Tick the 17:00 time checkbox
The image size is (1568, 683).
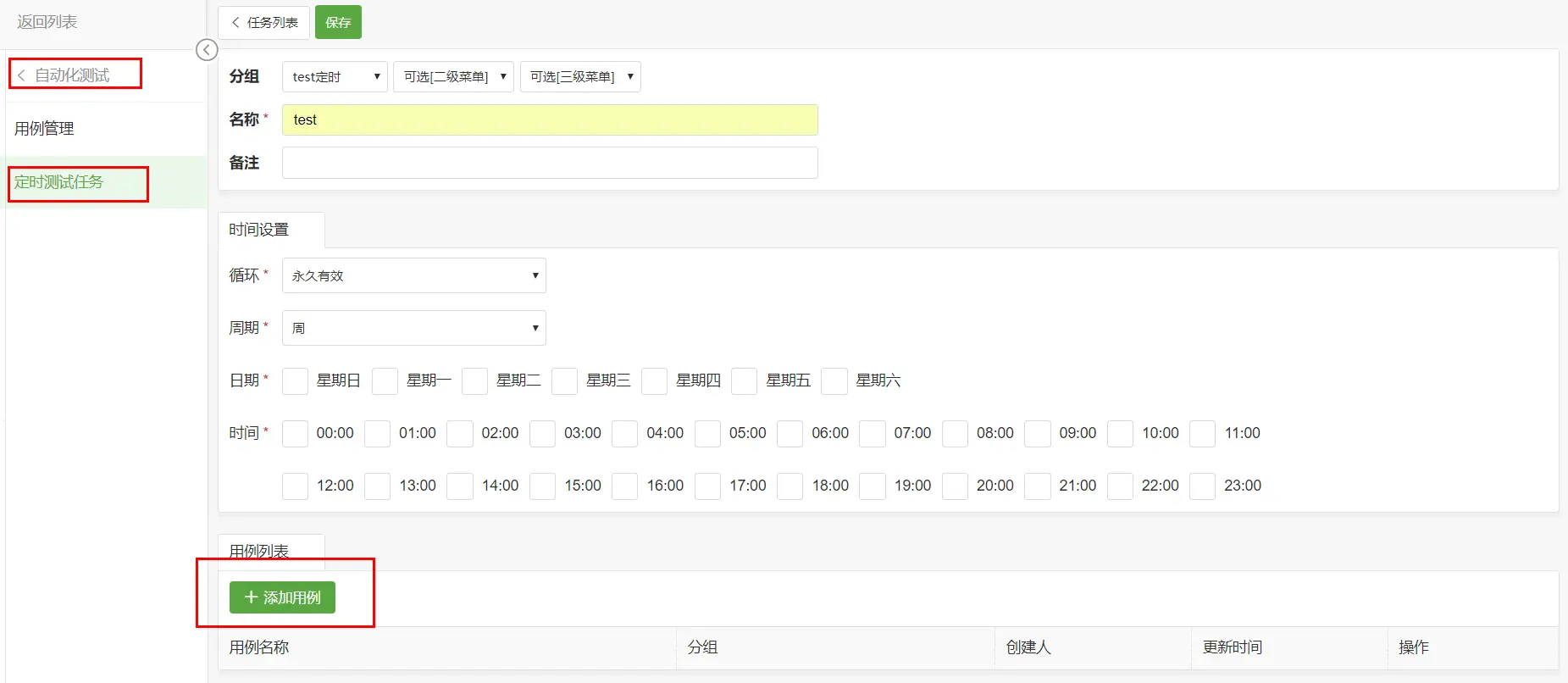(x=707, y=486)
